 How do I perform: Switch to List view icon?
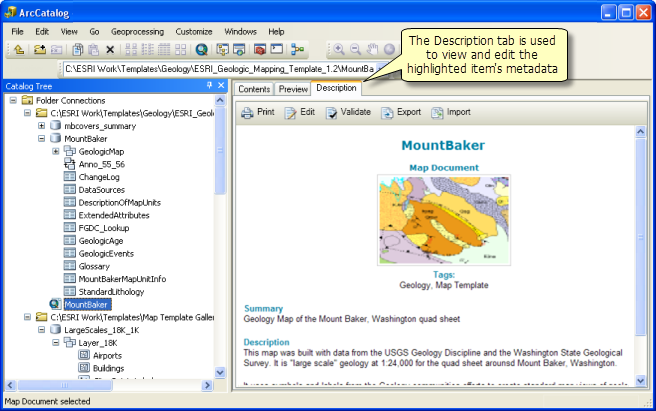tap(147, 50)
